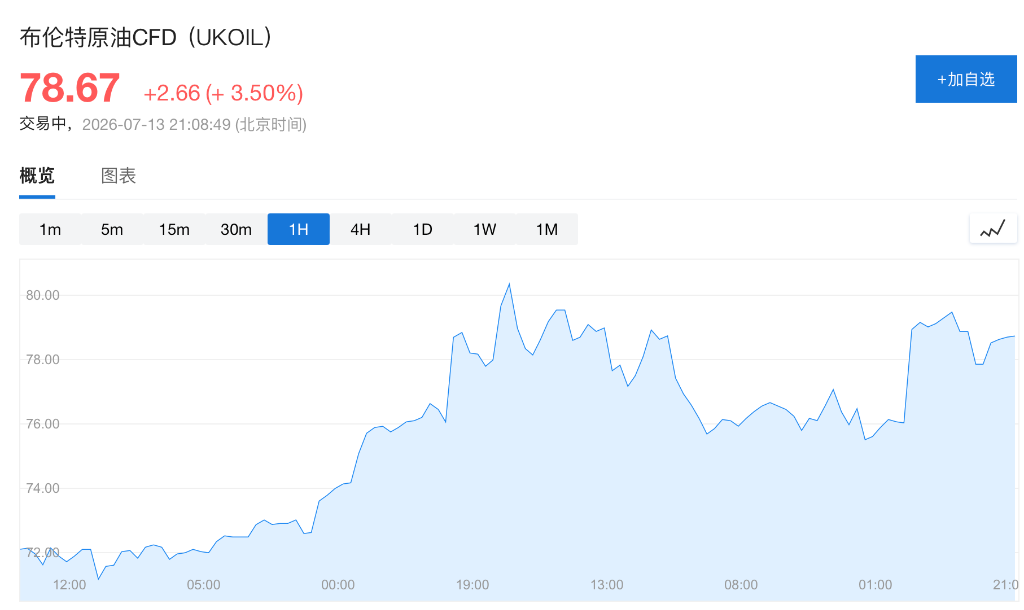Click the chart peak above 80.00
Viewport: 1024px width, 610px height.
point(509,284)
